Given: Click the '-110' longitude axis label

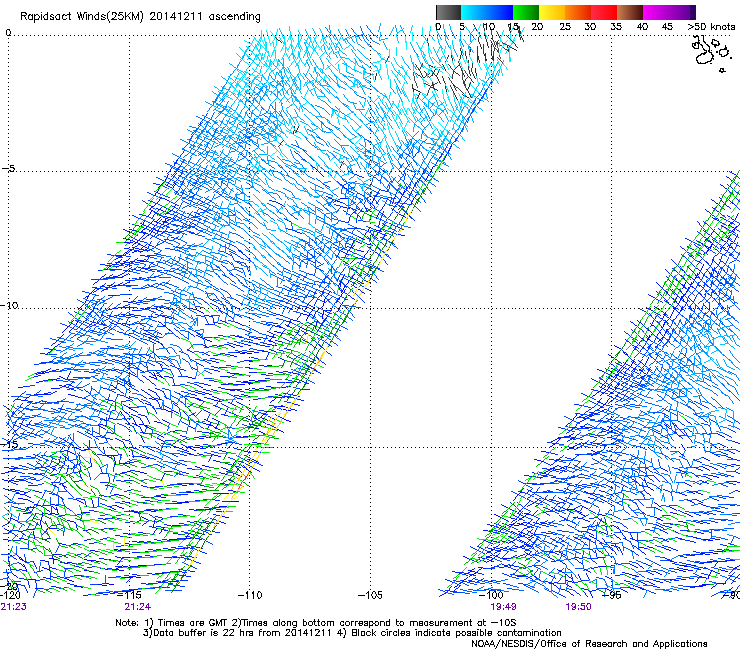Looking at the screenshot, I should tap(250, 594).
